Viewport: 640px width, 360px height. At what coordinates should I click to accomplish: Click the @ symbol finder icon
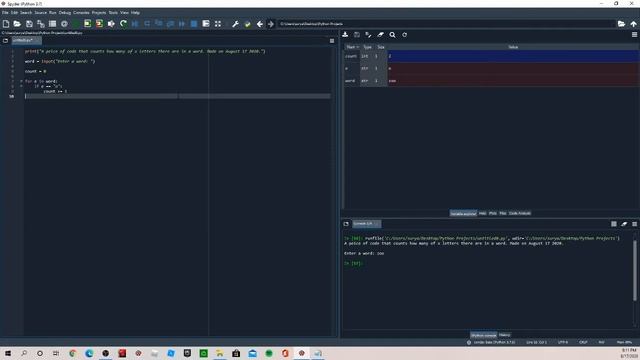pyautogui.click(x=64, y=24)
